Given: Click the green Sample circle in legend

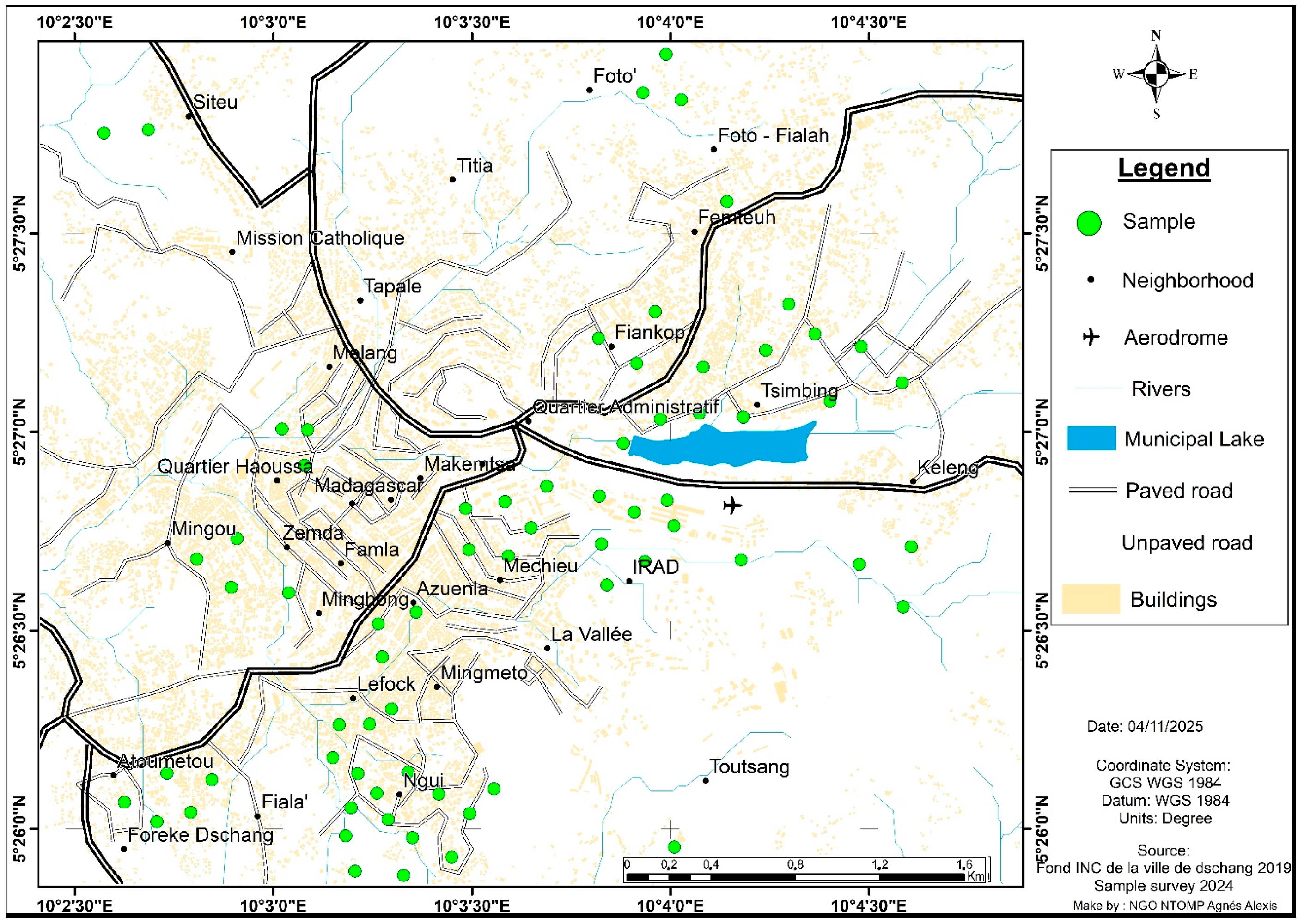Looking at the screenshot, I should click(x=1089, y=223).
